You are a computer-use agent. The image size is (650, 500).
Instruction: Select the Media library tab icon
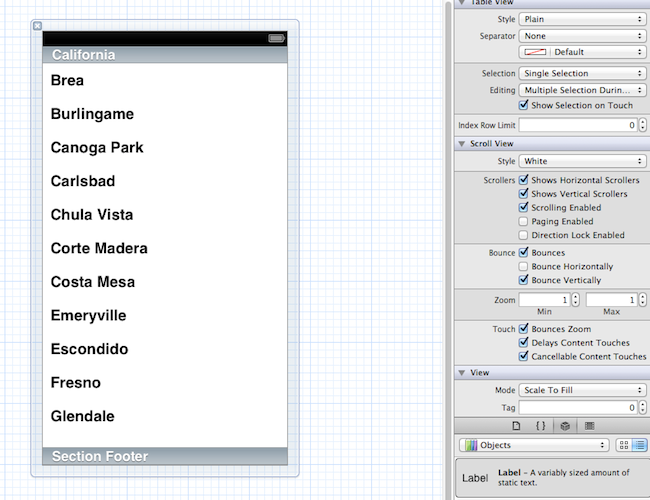click(589, 426)
